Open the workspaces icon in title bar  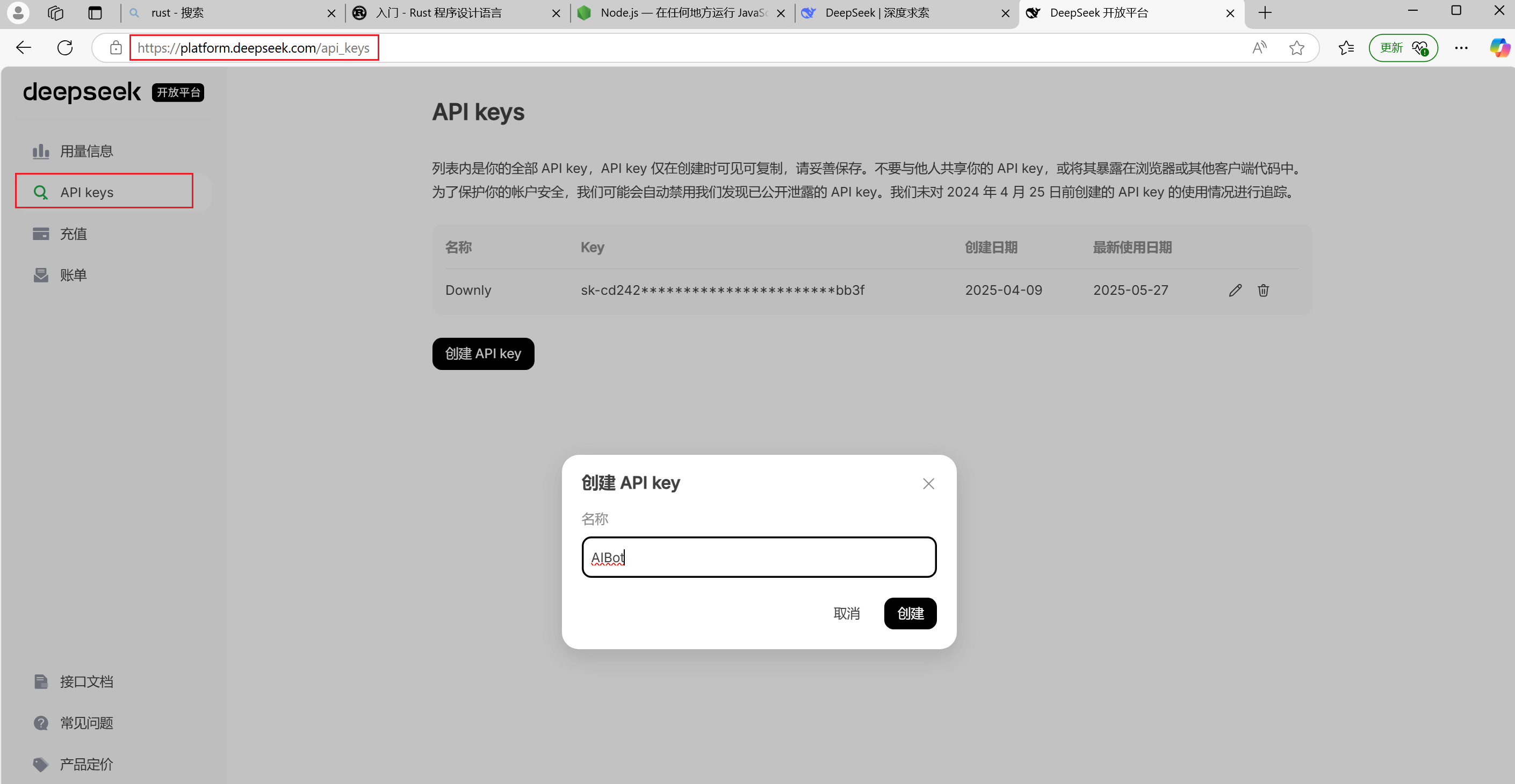coord(56,12)
